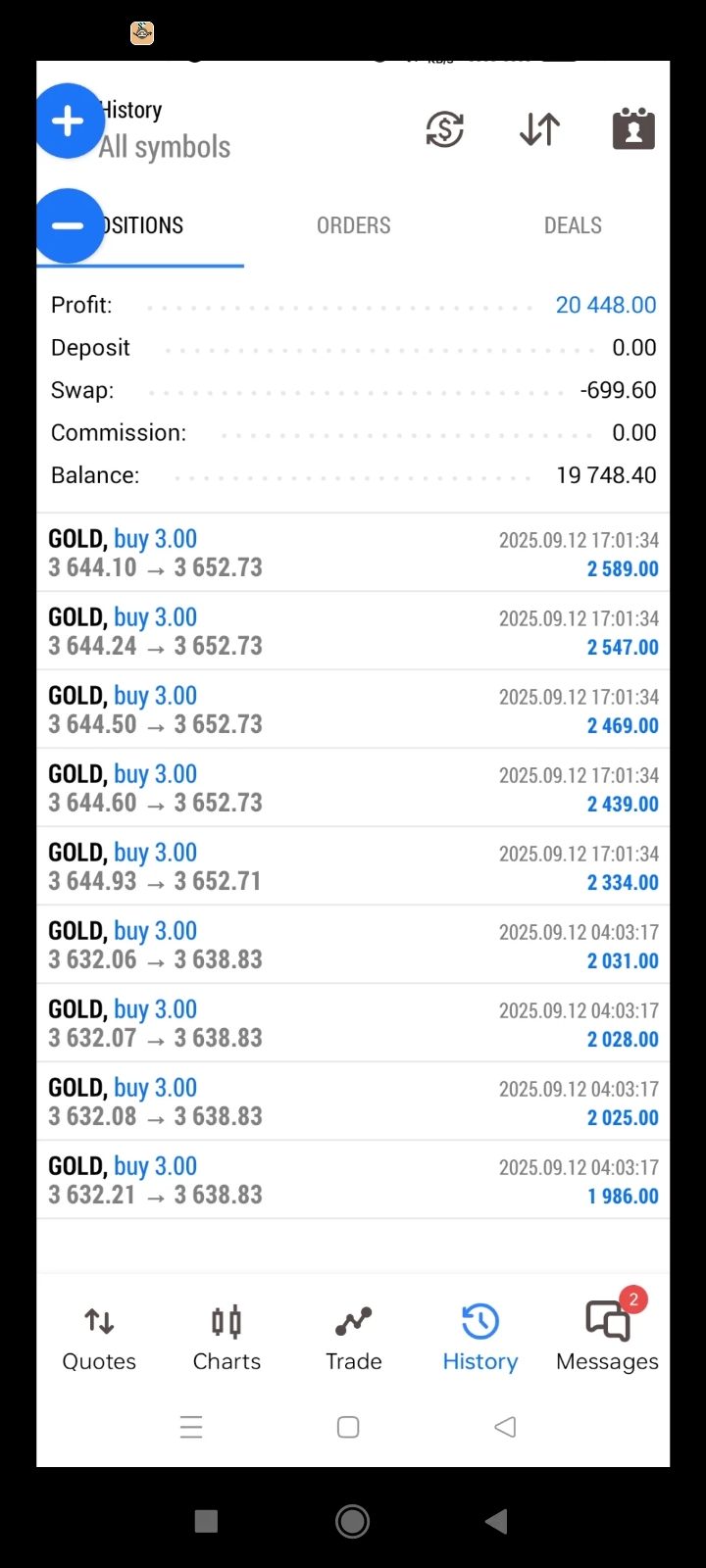The width and height of the screenshot is (706, 1568).
Task: Go to Quotes in bottom navigation
Action: click(x=99, y=1339)
